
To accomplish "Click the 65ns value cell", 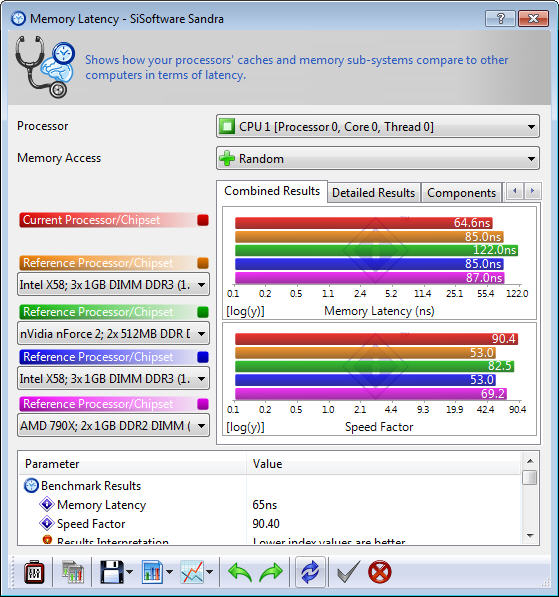I will [265, 504].
